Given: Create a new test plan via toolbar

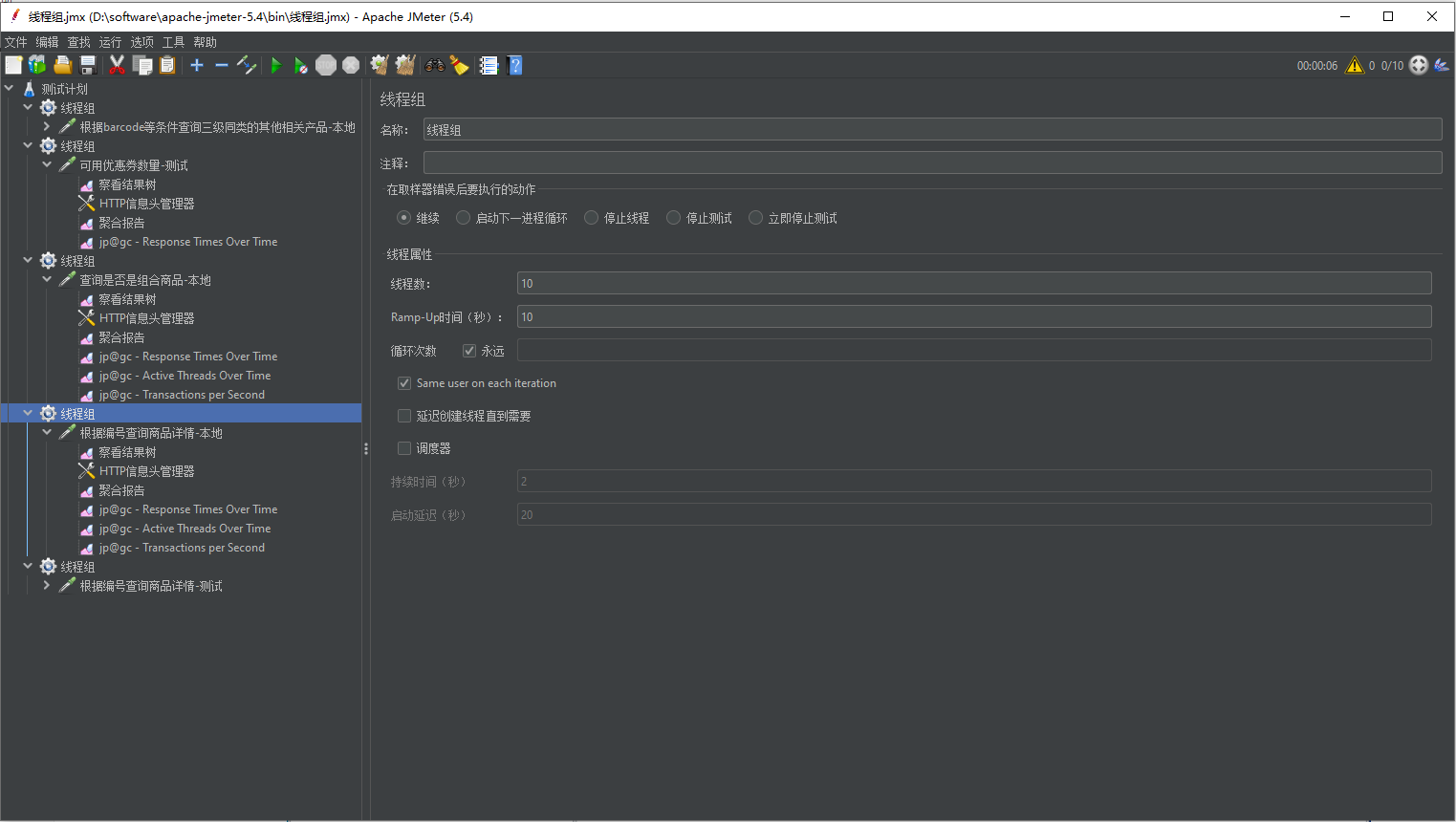Looking at the screenshot, I should [x=13, y=65].
